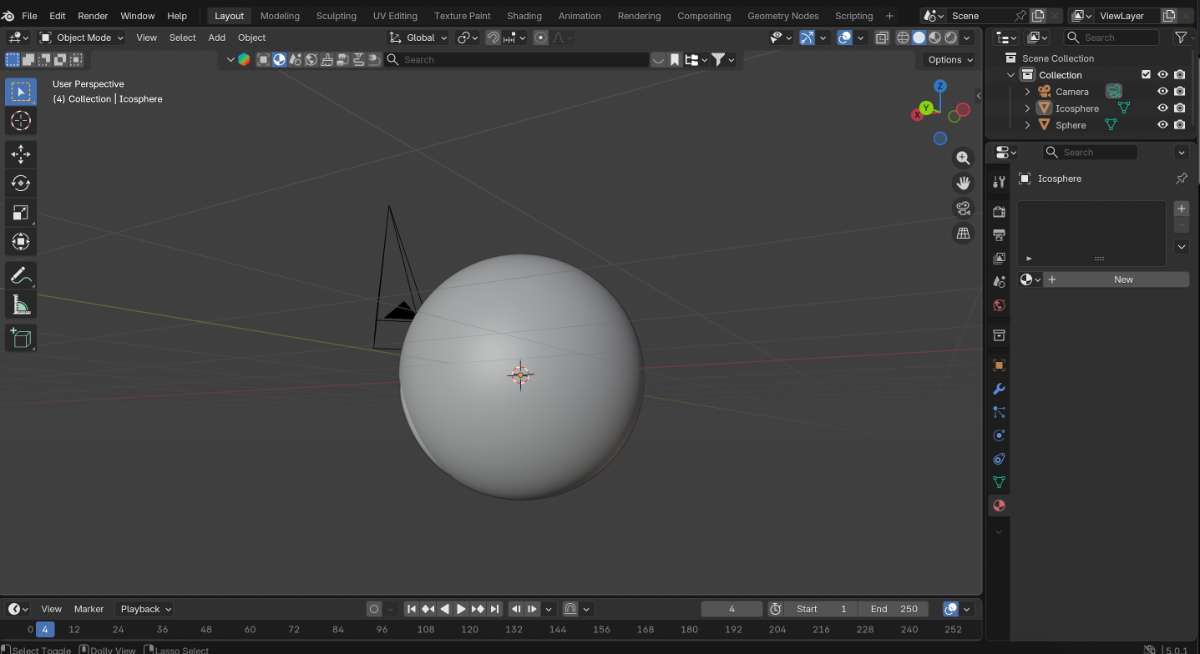
Task: Click the Cursor tool
Action: (21, 121)
